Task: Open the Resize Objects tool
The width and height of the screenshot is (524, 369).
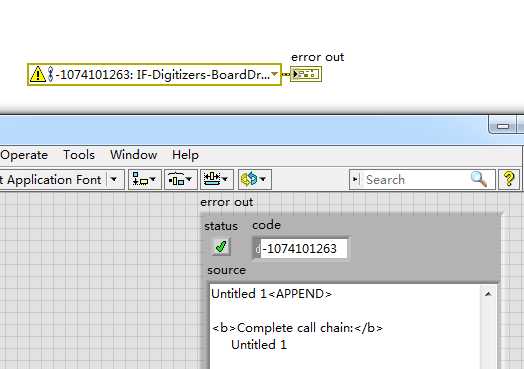Action: click(x=216, y=179)
